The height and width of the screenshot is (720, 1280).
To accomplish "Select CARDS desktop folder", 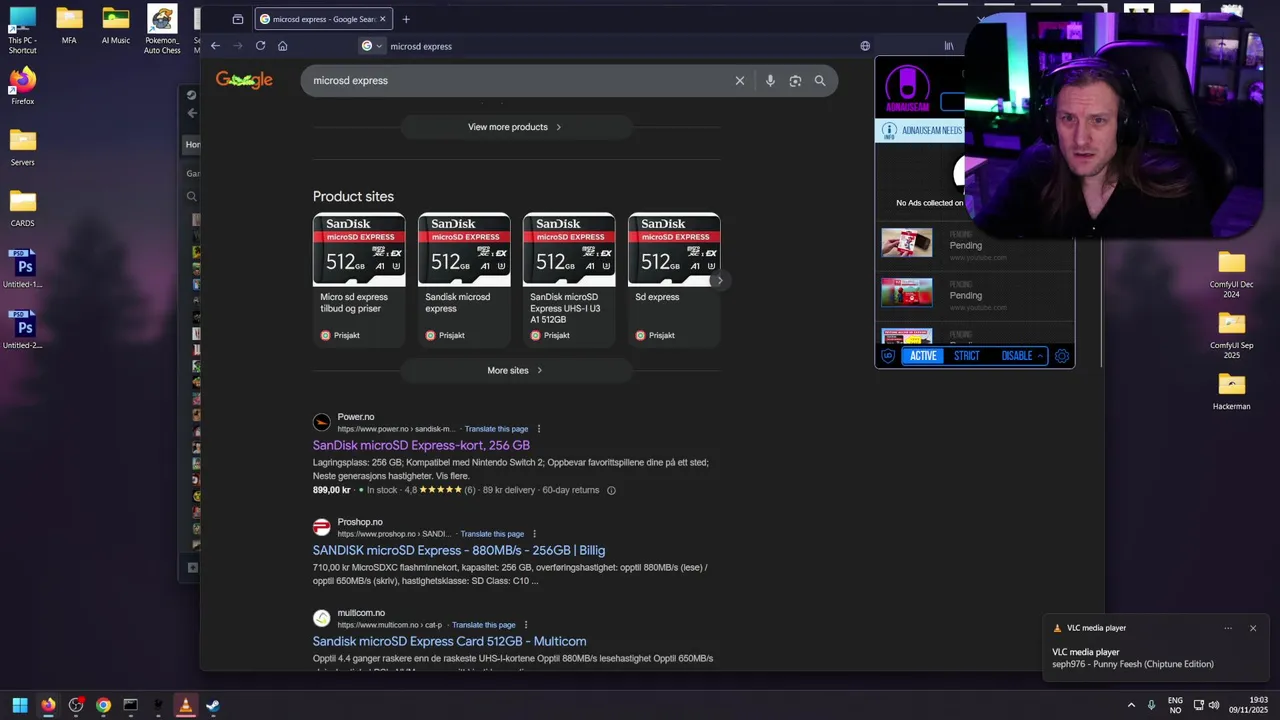I will tap(22, 209).
